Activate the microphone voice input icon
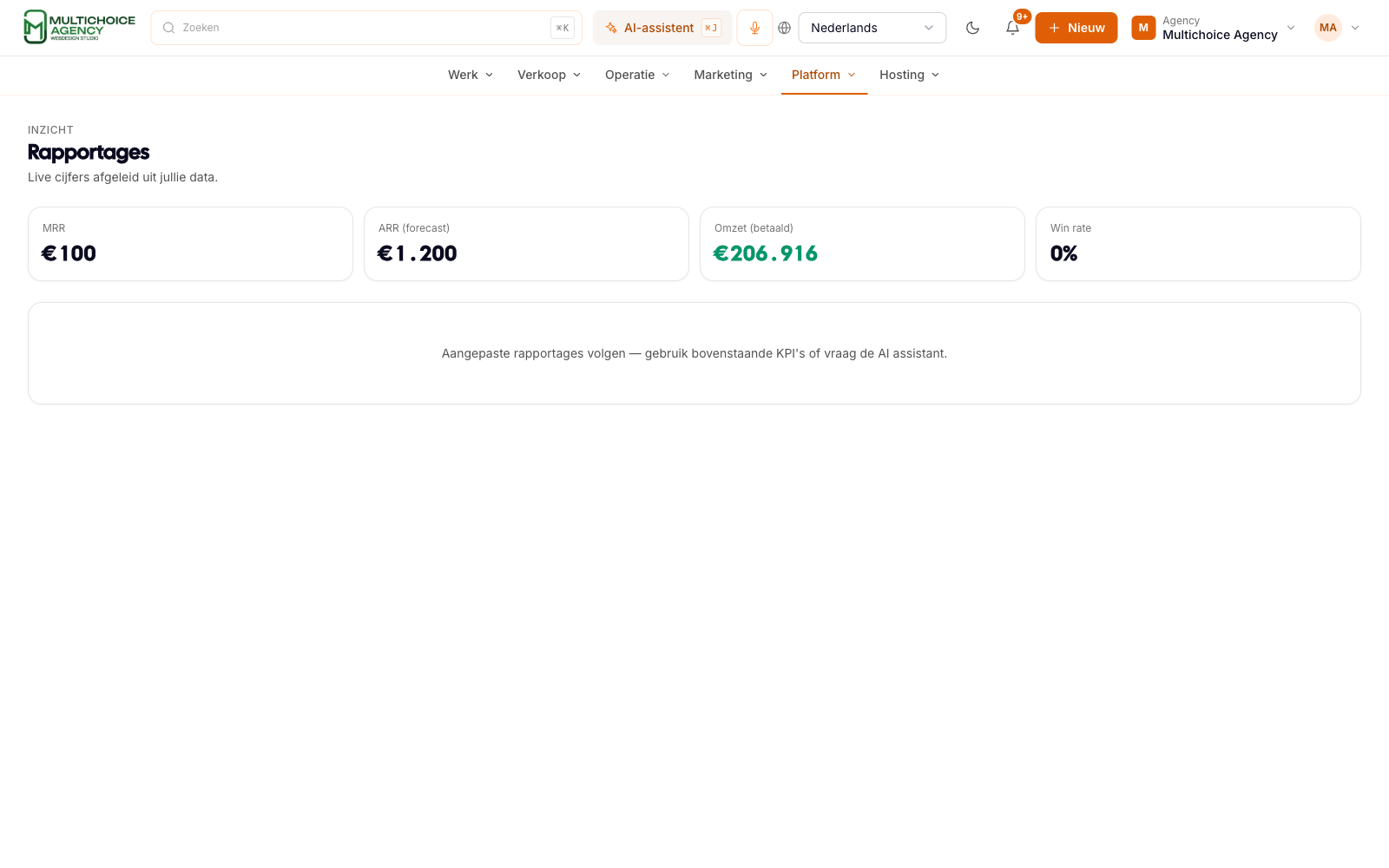Viewport: 1389px width, 868px height. [x=754, y=28]
